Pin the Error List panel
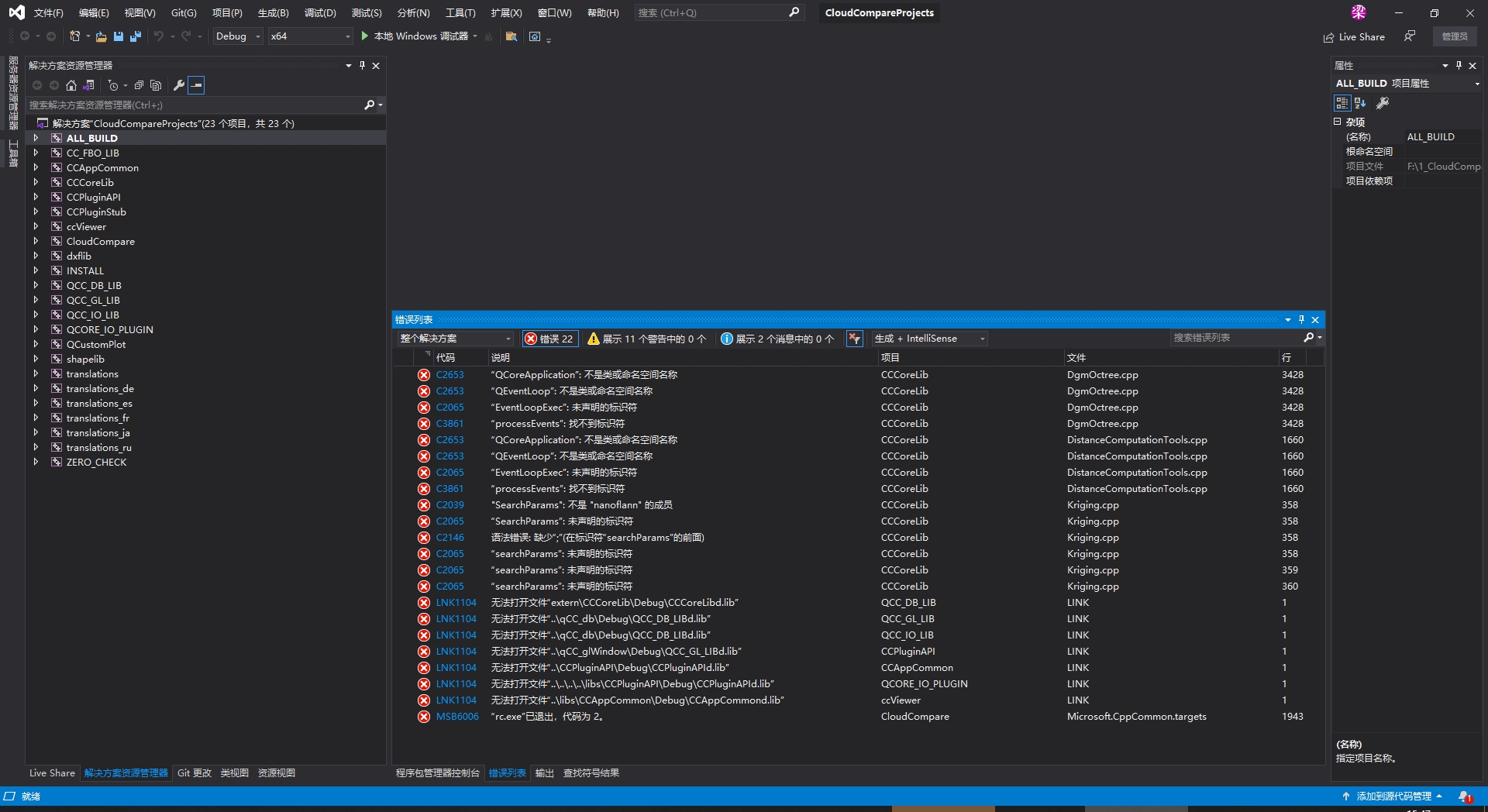The width and height of the screenshot is (1488, 812). coord(1302,320)
